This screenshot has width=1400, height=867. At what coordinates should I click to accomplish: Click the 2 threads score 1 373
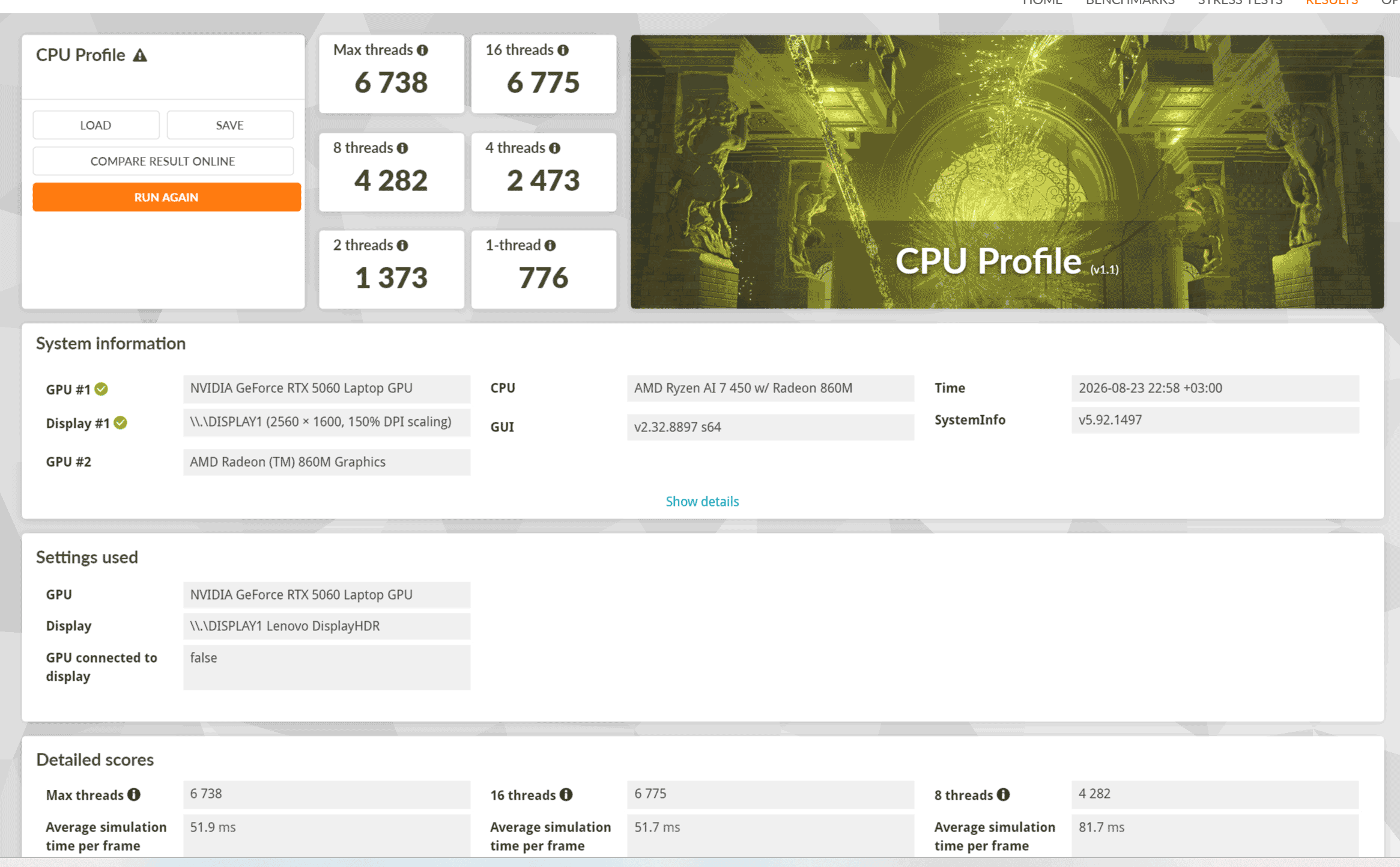(391, 278)
